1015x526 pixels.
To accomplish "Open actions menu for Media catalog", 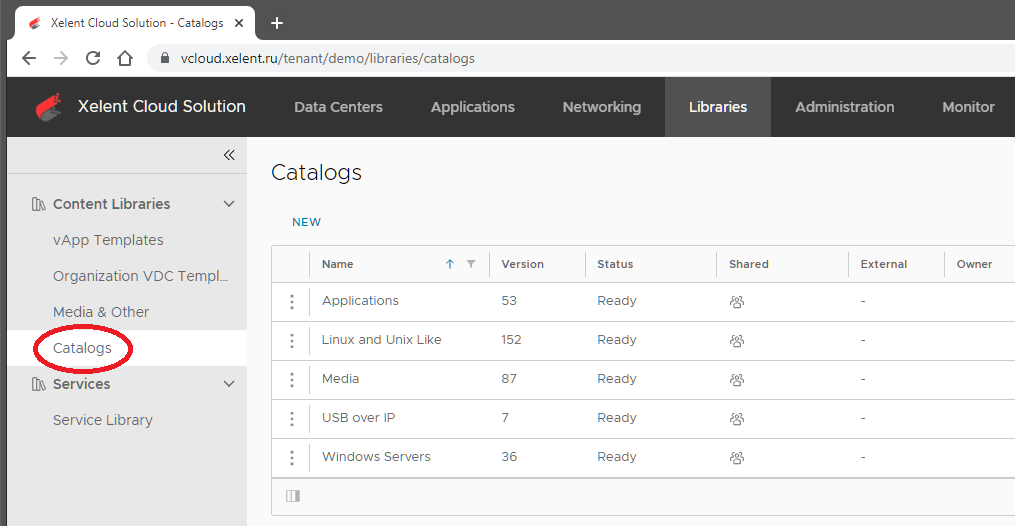I will point(292,380).
